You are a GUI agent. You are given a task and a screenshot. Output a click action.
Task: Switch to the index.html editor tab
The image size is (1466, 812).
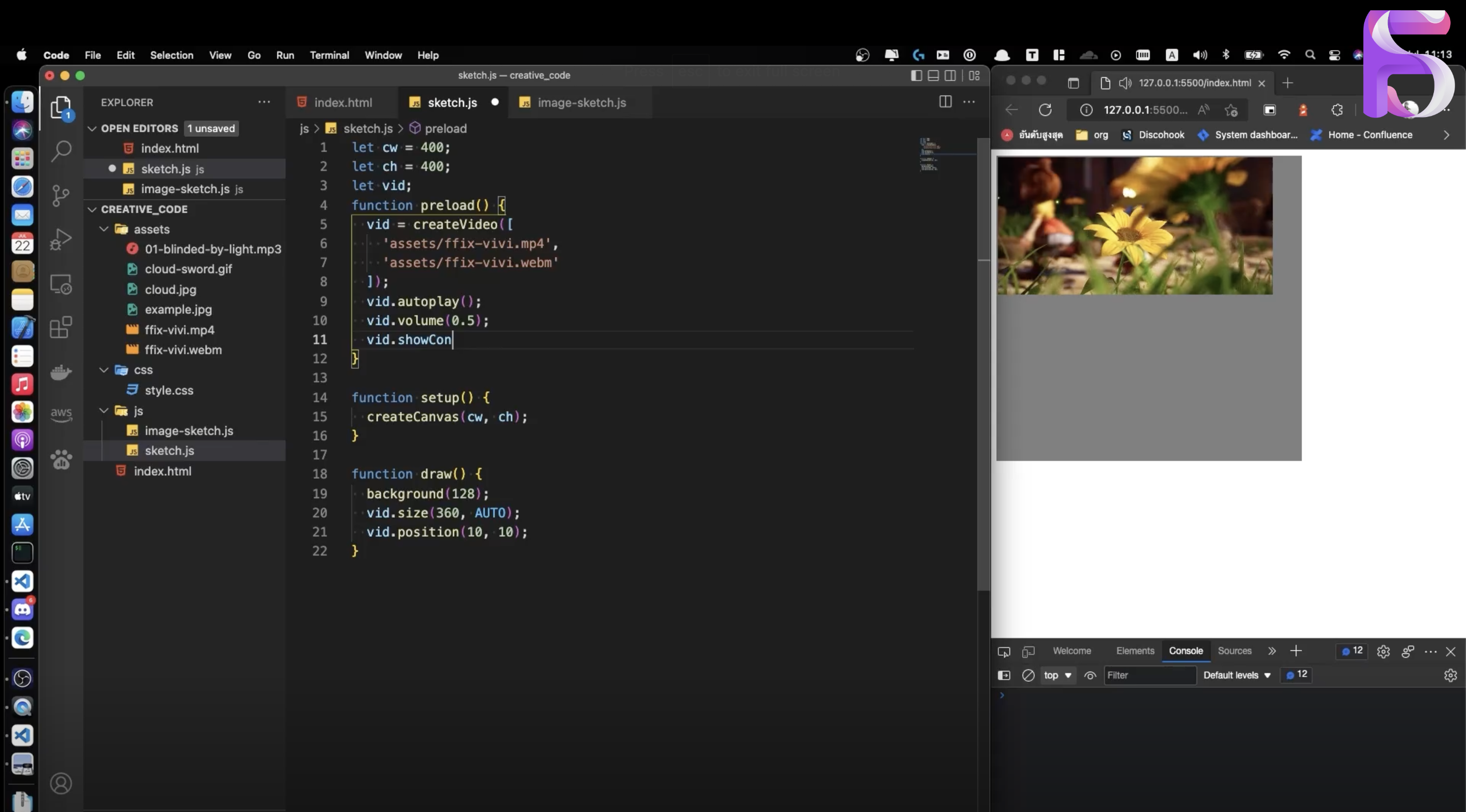[x=343, y=102]
